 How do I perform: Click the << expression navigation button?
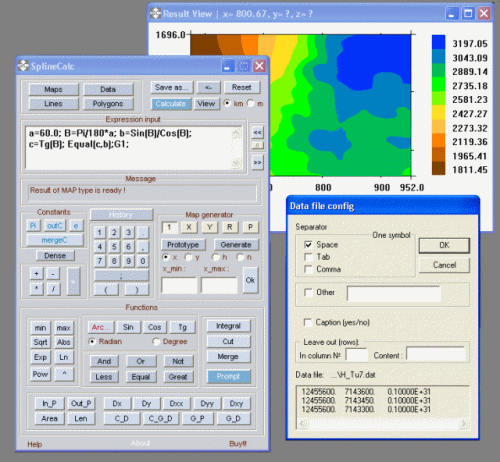[257, 132]
